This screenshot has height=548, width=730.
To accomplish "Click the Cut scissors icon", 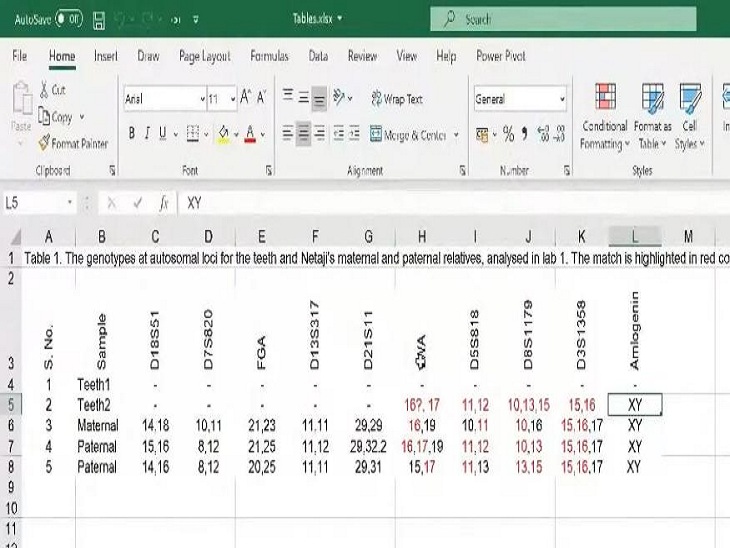I will (53, 90).
